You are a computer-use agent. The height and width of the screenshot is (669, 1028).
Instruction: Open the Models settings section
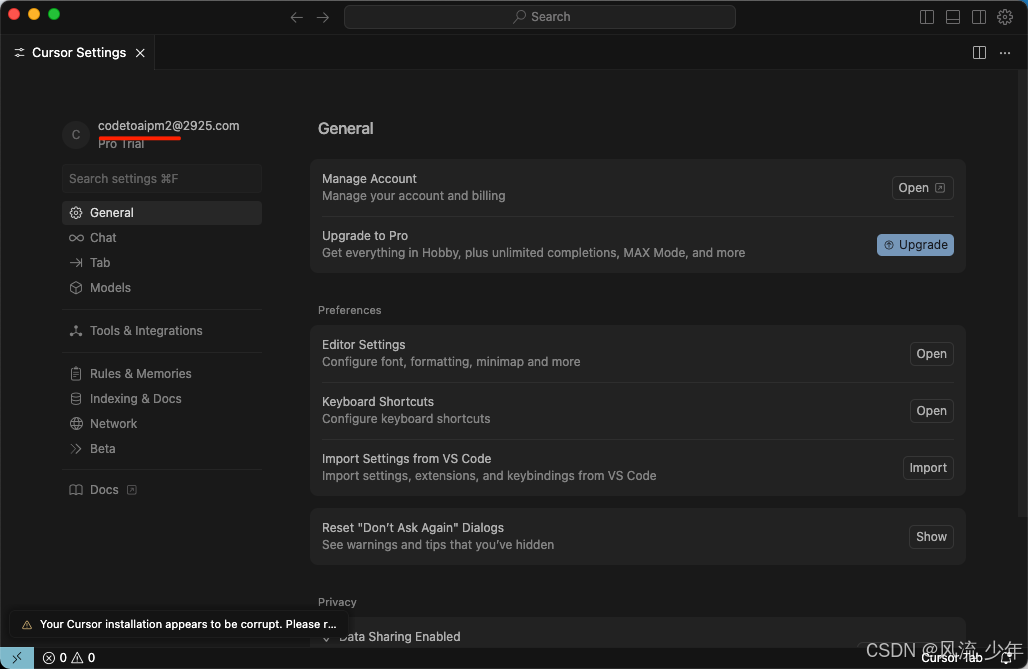162,287
